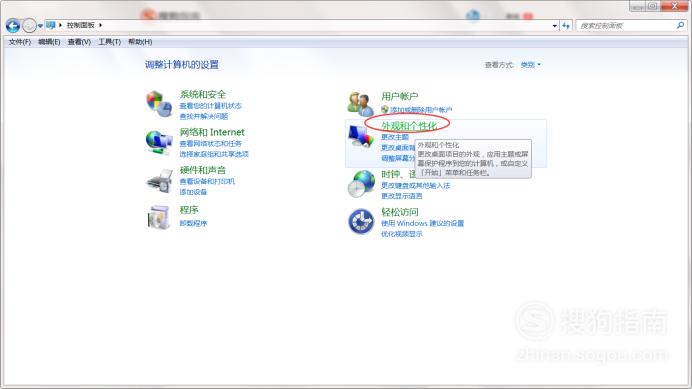
Task: Click the 时钟 globe and clock icon
Action: [x=361, y=184]
